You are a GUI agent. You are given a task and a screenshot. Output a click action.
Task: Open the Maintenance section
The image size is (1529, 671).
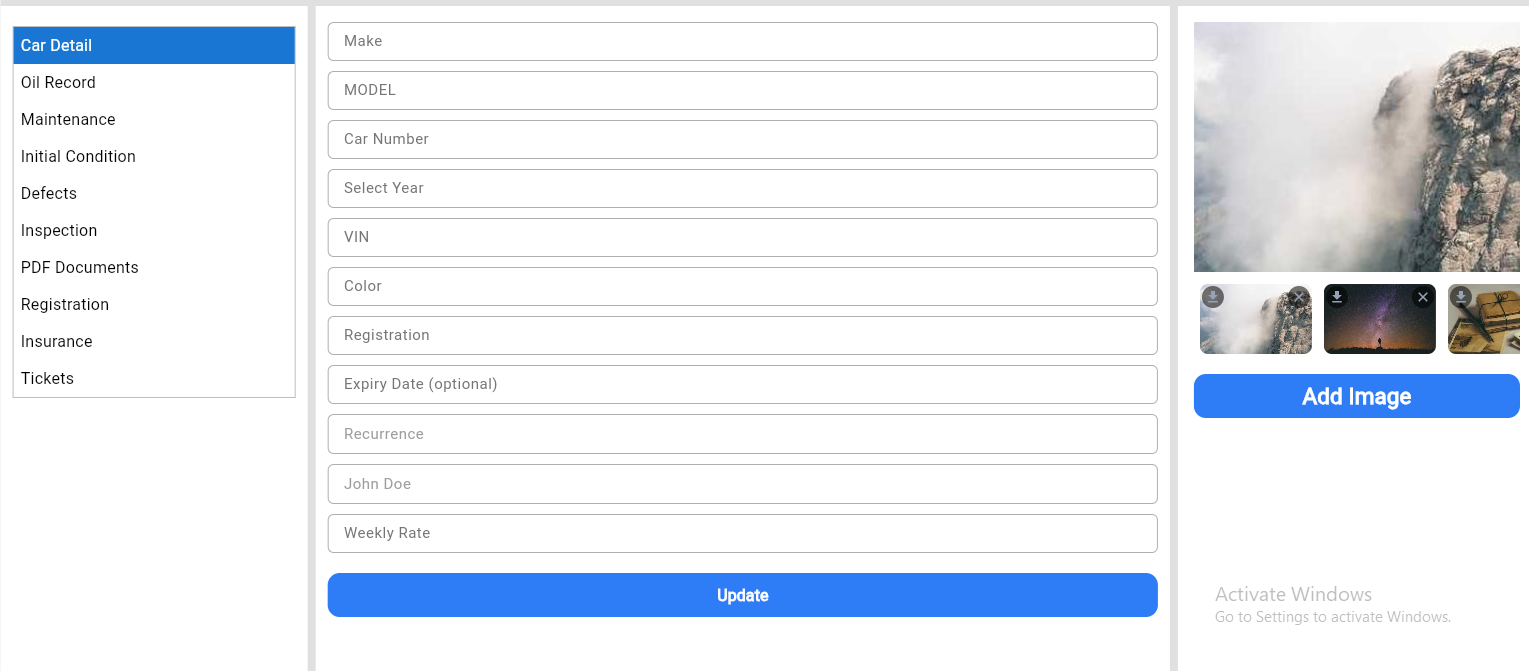(x=68, y=119)
